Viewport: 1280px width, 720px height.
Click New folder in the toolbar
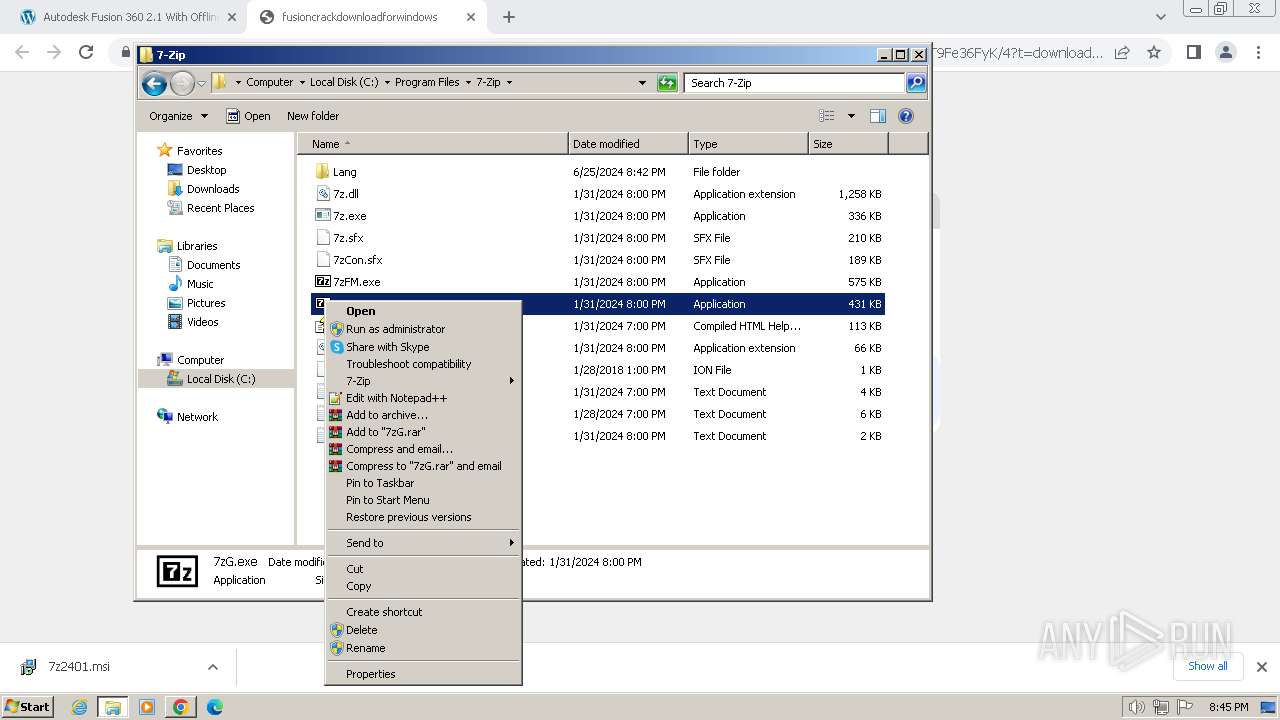coord(313,116)
